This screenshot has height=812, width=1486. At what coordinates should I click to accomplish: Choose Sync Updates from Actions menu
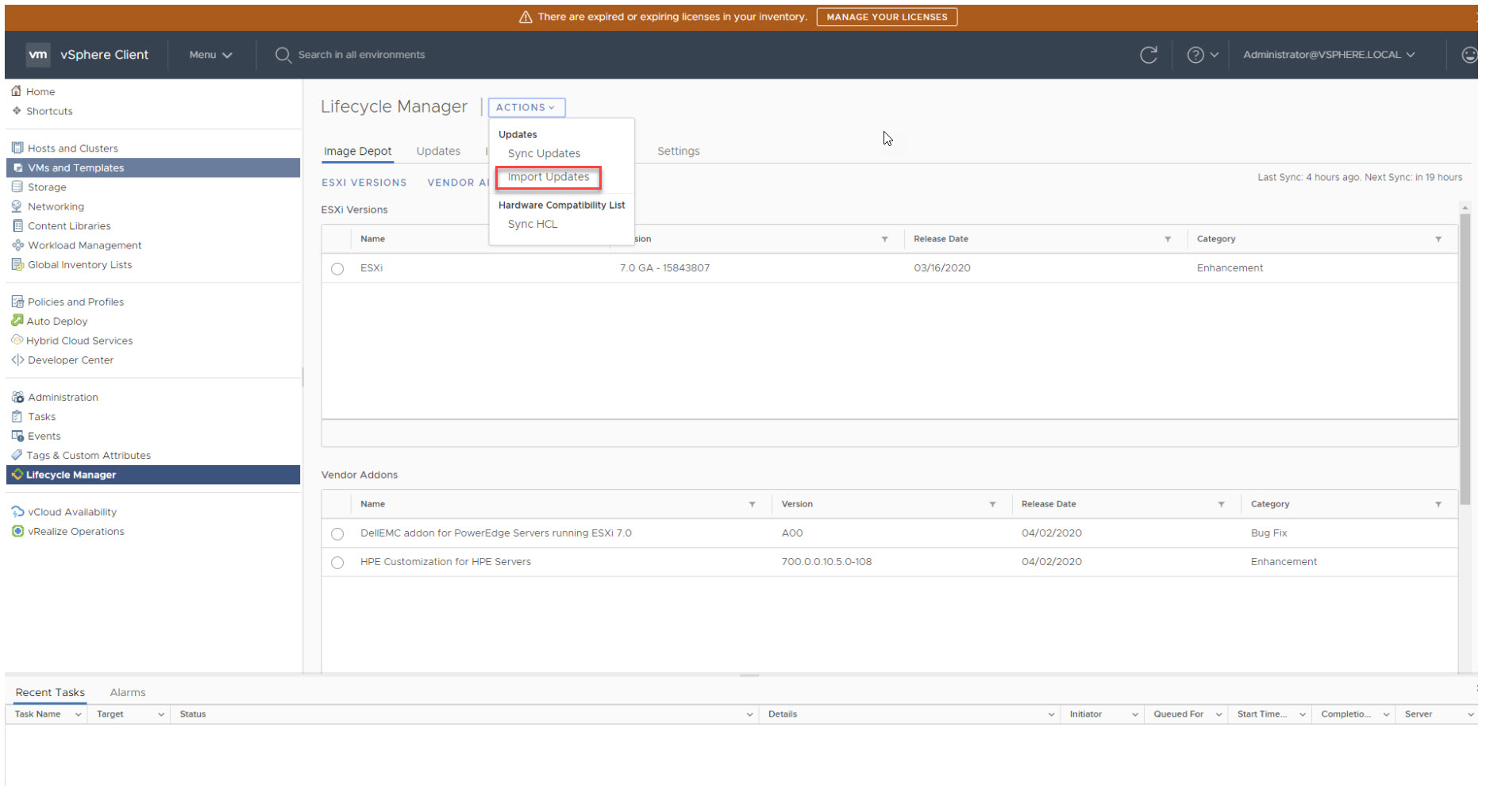544,154
